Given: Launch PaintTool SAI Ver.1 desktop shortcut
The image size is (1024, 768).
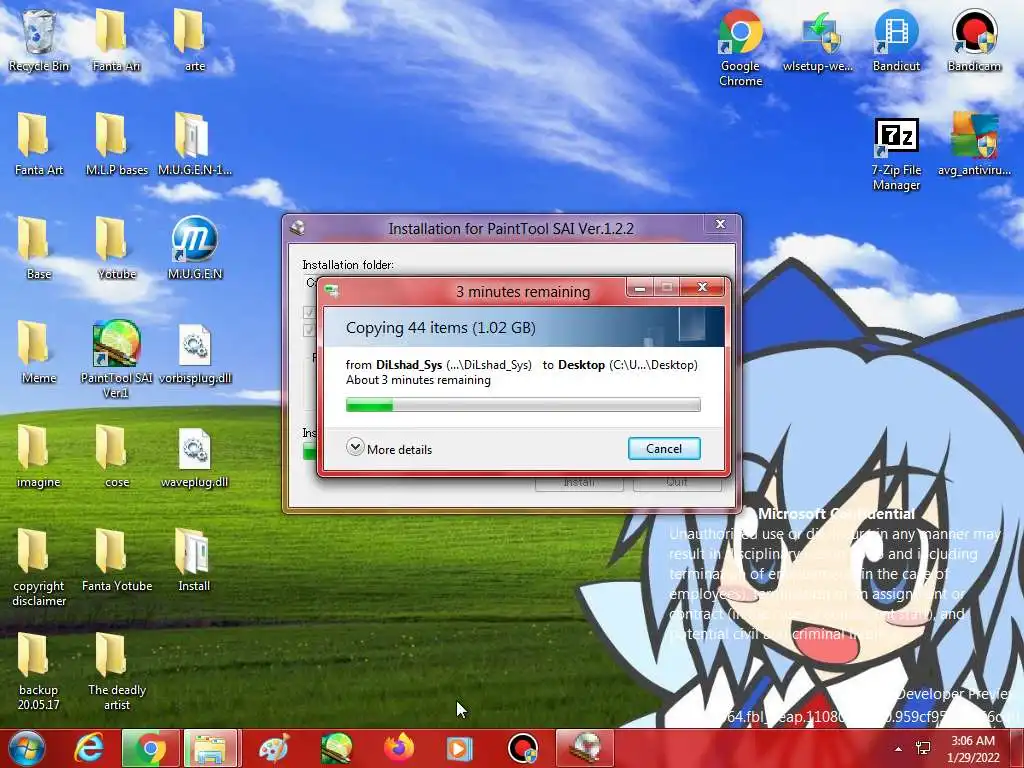Looking at the screenshot, I should click(116, 359).
